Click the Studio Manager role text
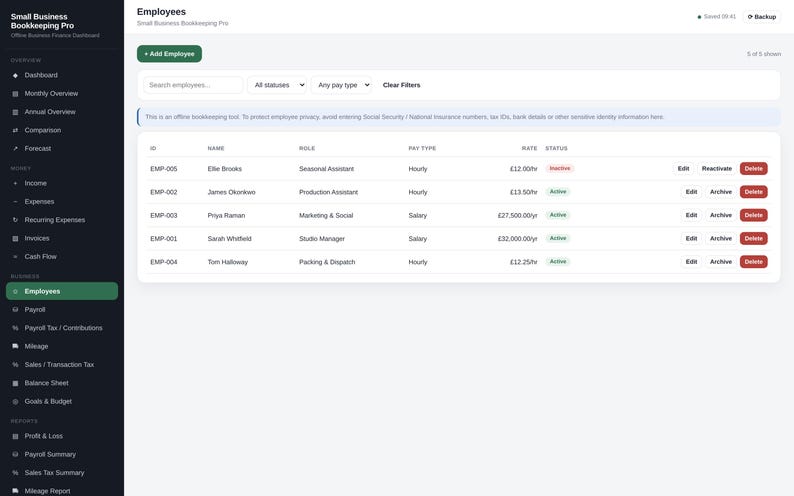 [322, 238]
